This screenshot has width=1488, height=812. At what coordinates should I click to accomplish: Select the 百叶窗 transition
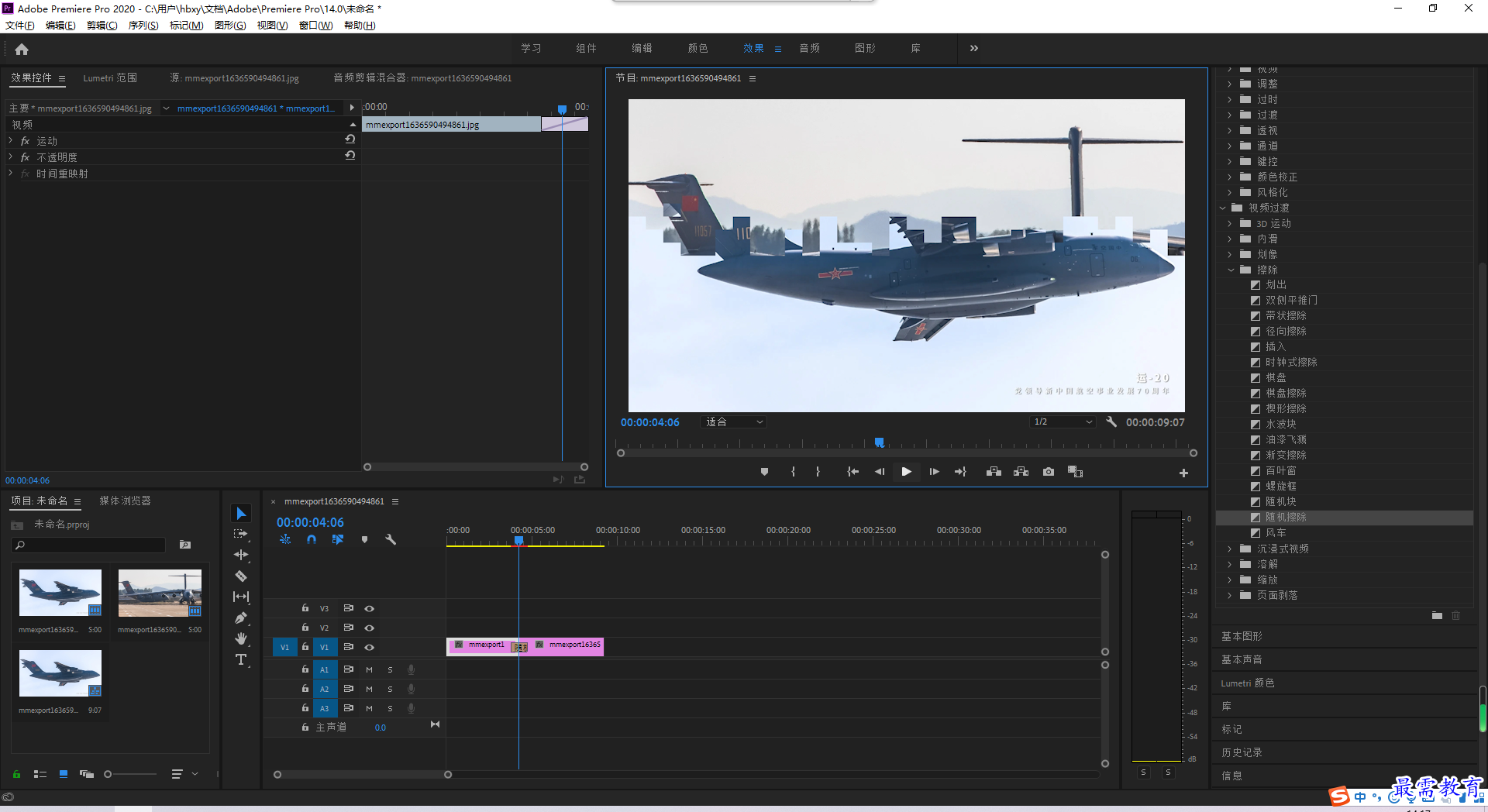point(1281,471)
